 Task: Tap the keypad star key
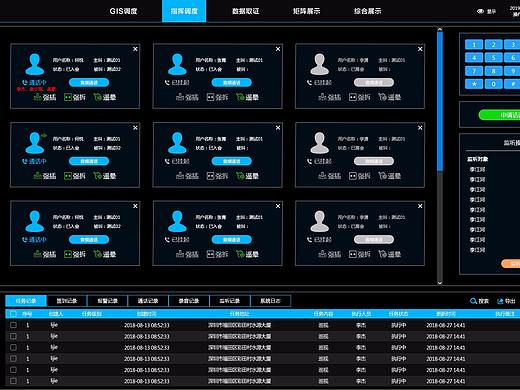pyautogui.click(x=474, y=84)
